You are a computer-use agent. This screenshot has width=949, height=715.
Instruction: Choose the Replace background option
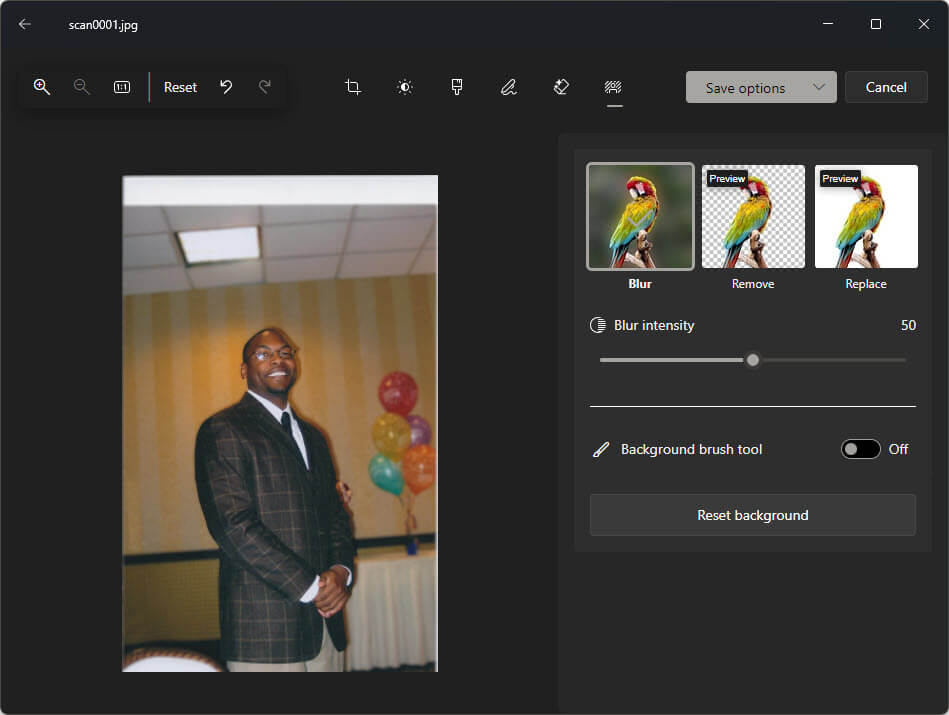tap(866, 217)
